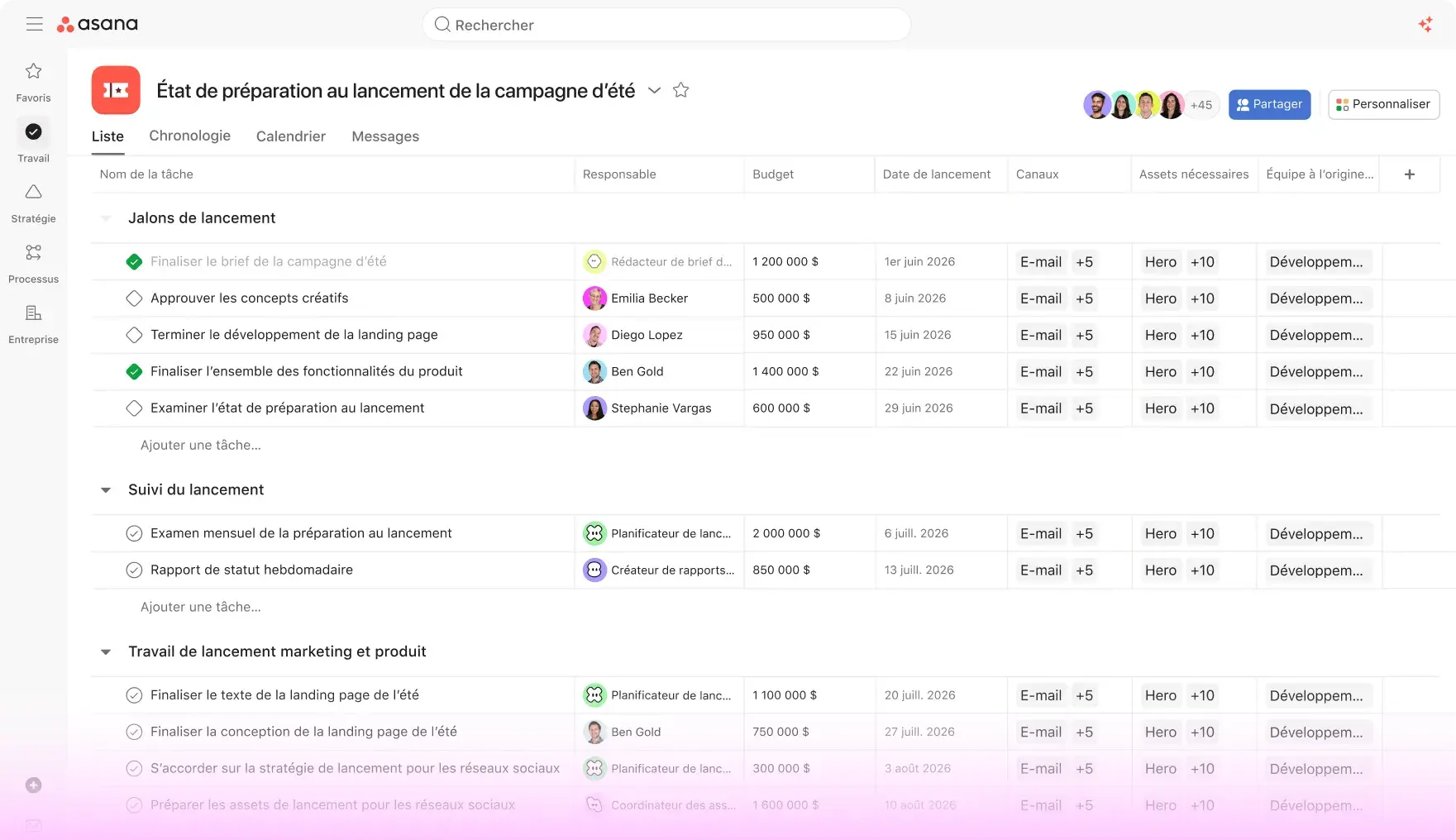Add a new column with plus icon
Screen dimensions: 1456x840
(x=1410, y=174)
